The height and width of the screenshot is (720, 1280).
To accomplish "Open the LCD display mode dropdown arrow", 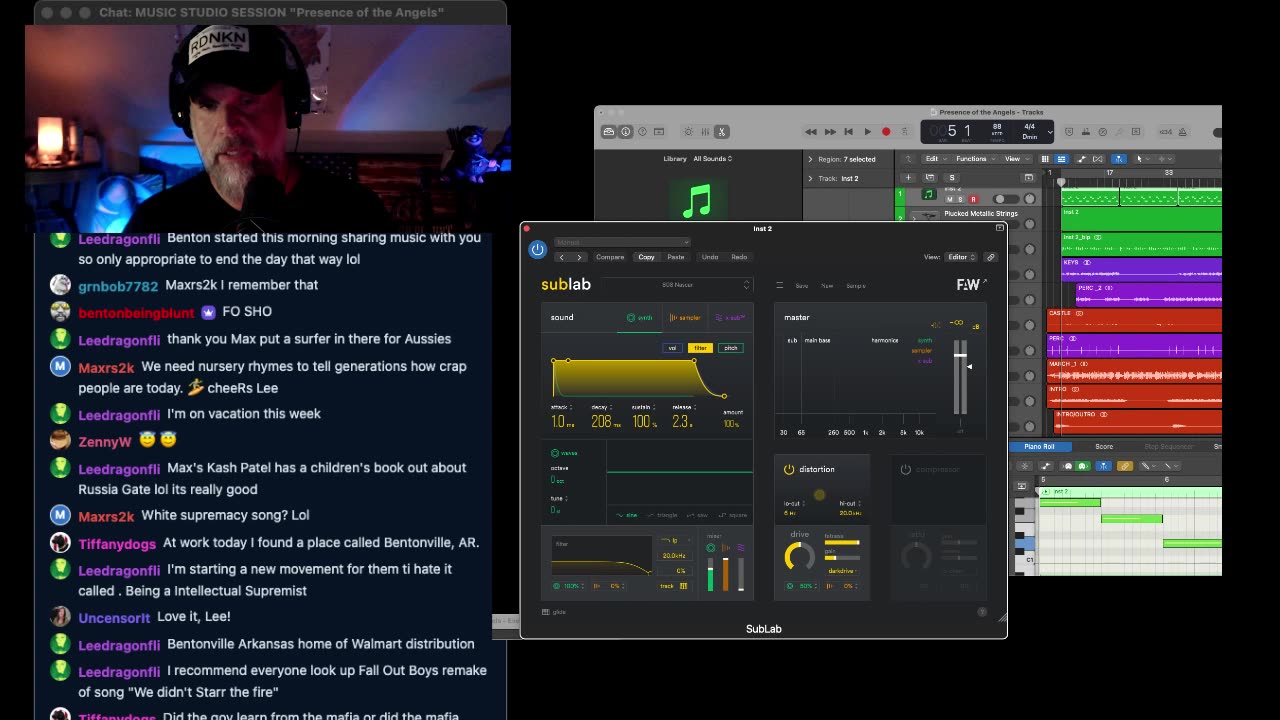I will click(1049, 132).
